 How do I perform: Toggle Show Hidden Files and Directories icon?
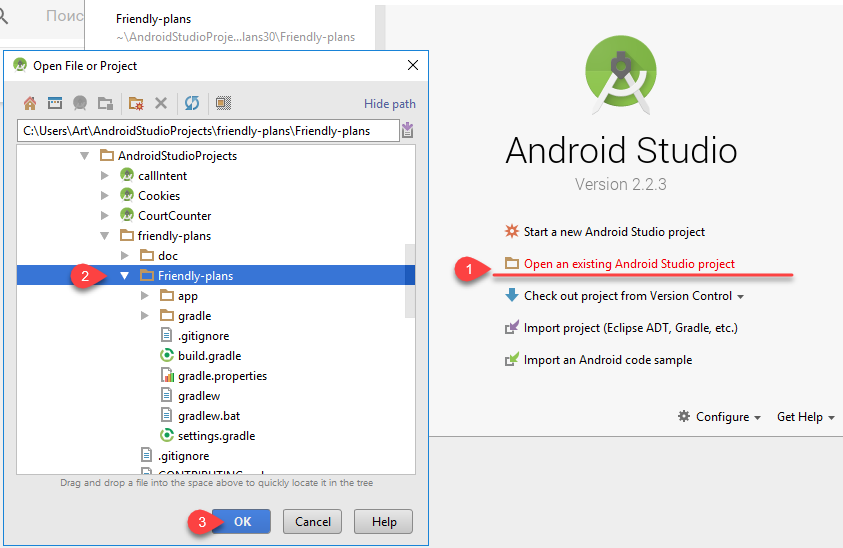click(223, 103)
